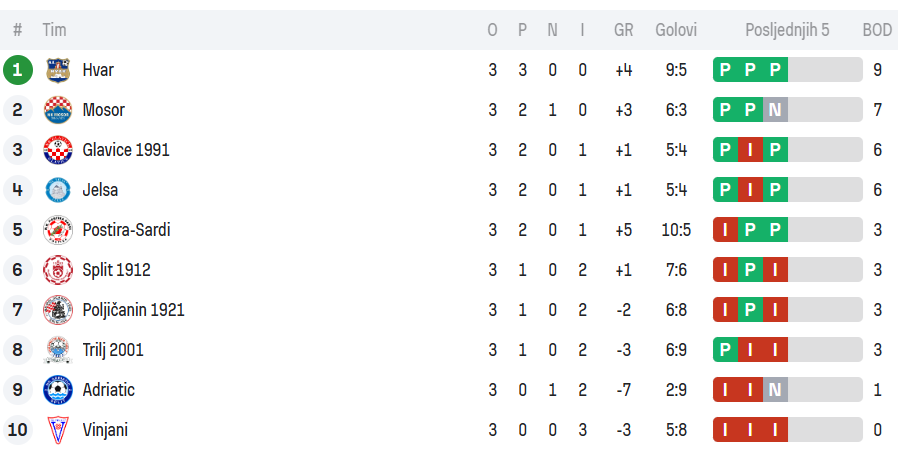Image resolution: width=898 pixels, height=452 pixels.
Task: Click the Hvar club crest icon
Action: pos(58,70)
